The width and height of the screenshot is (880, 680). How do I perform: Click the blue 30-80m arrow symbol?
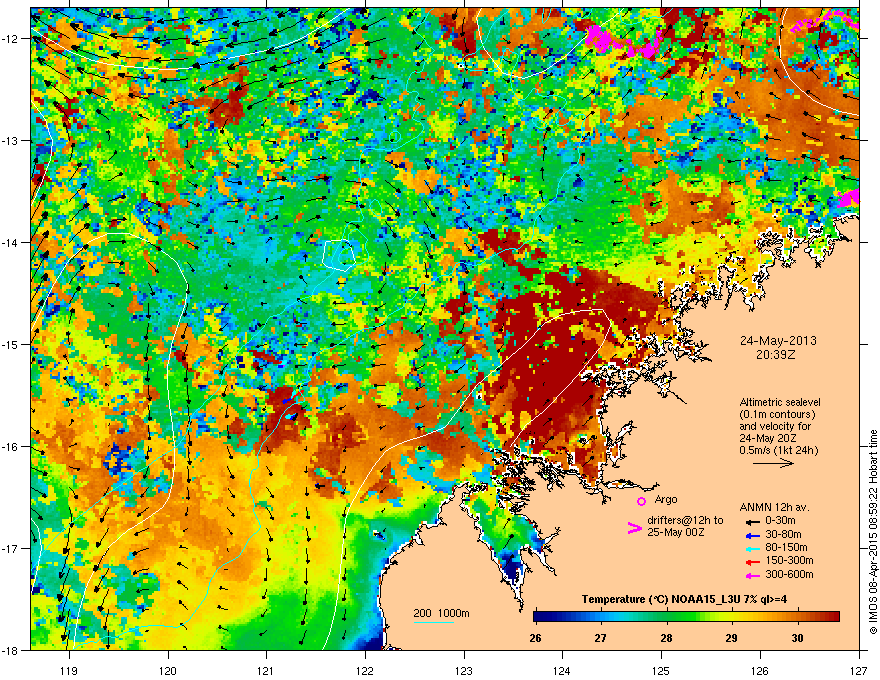tap(753, 535)
